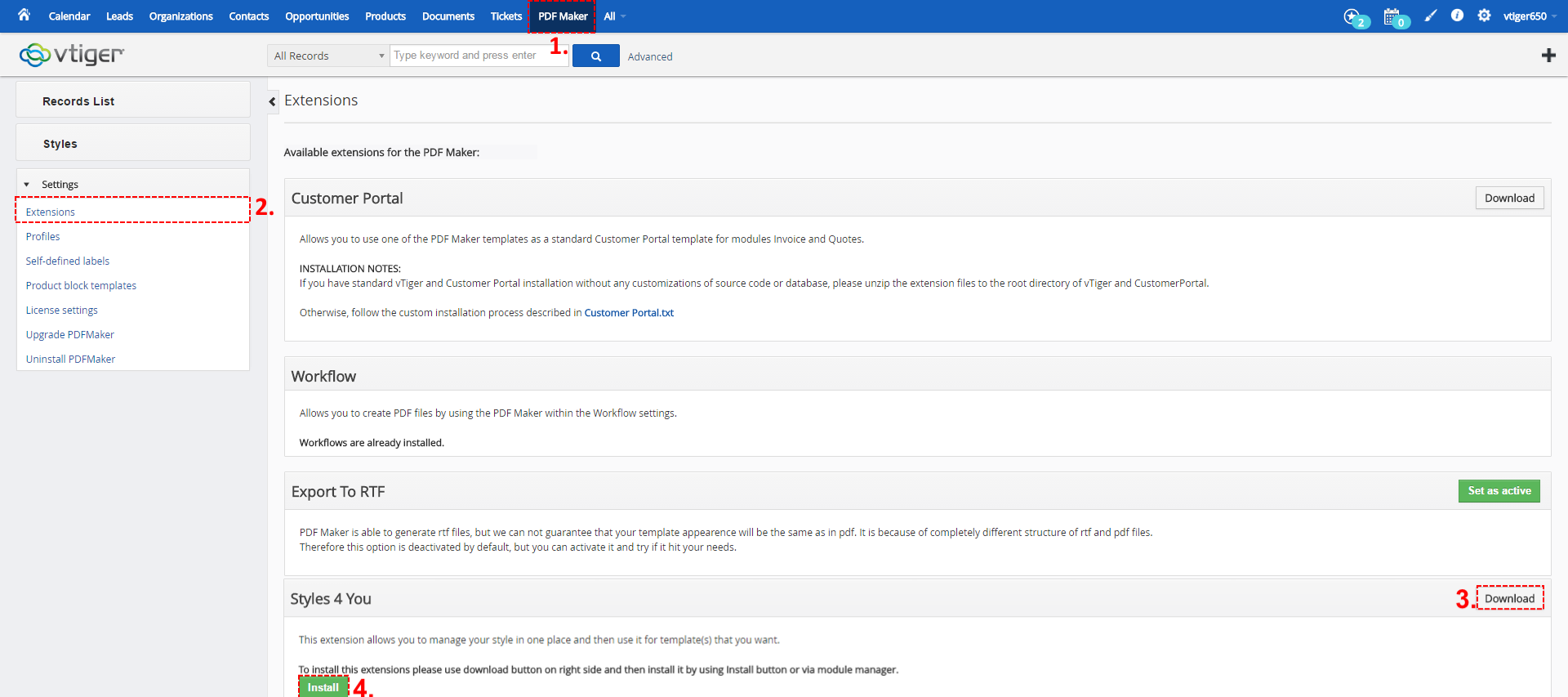The height and width of the screenshot is (697, 1568).
Task: Open Styles in sidebar
Action: [133, 144]
